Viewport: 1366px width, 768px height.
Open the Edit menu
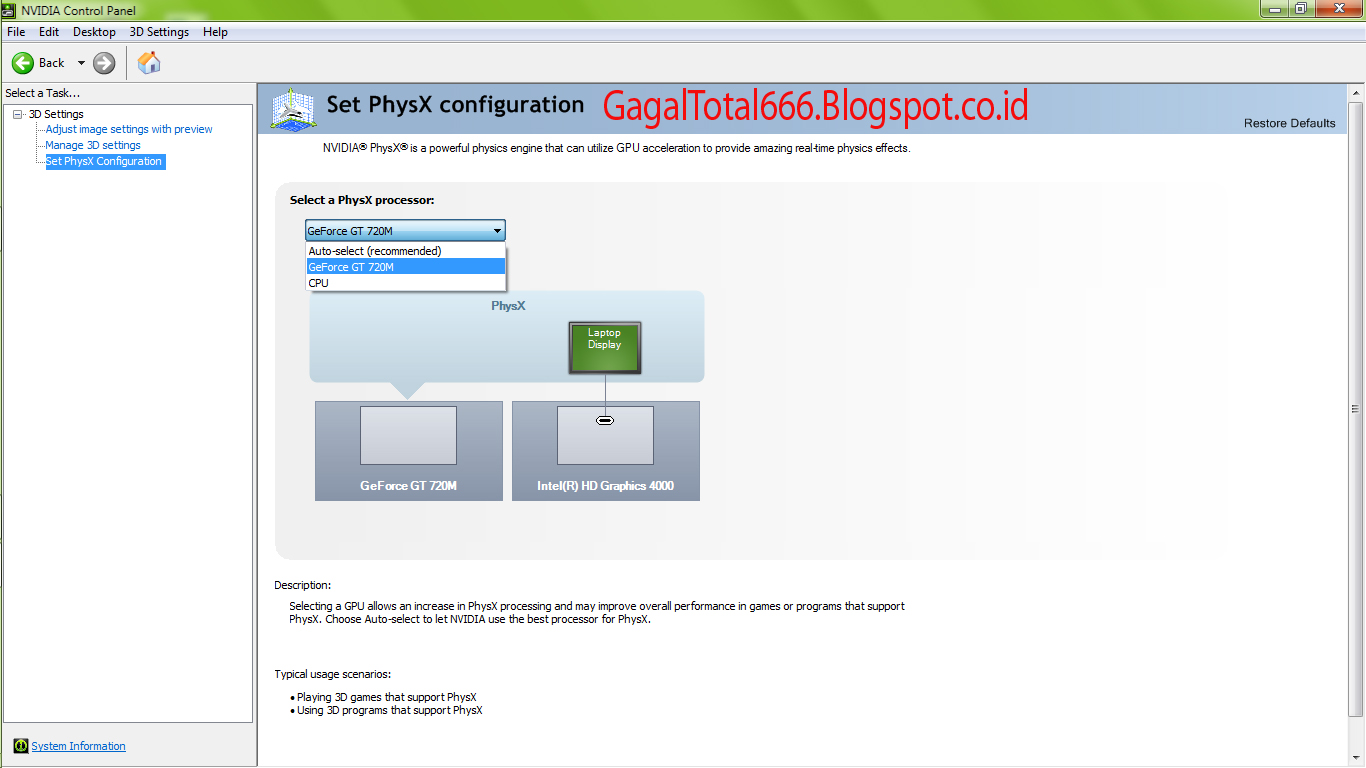tap(49, 32)
